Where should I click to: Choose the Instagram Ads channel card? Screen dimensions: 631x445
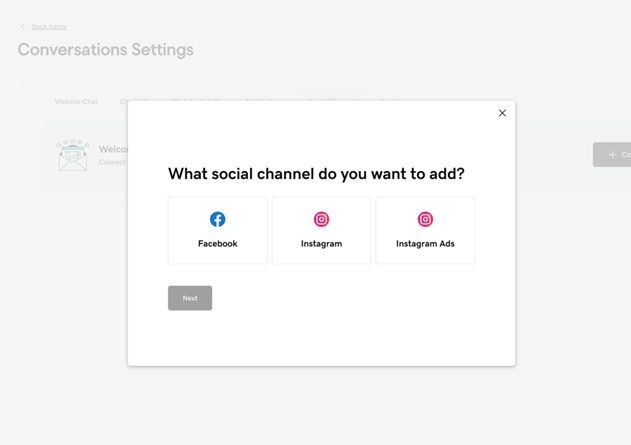click(x=425, y=231)
